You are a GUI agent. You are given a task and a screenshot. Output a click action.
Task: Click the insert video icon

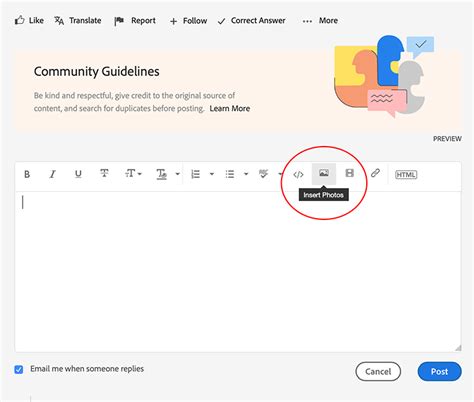tap(349, 173)
